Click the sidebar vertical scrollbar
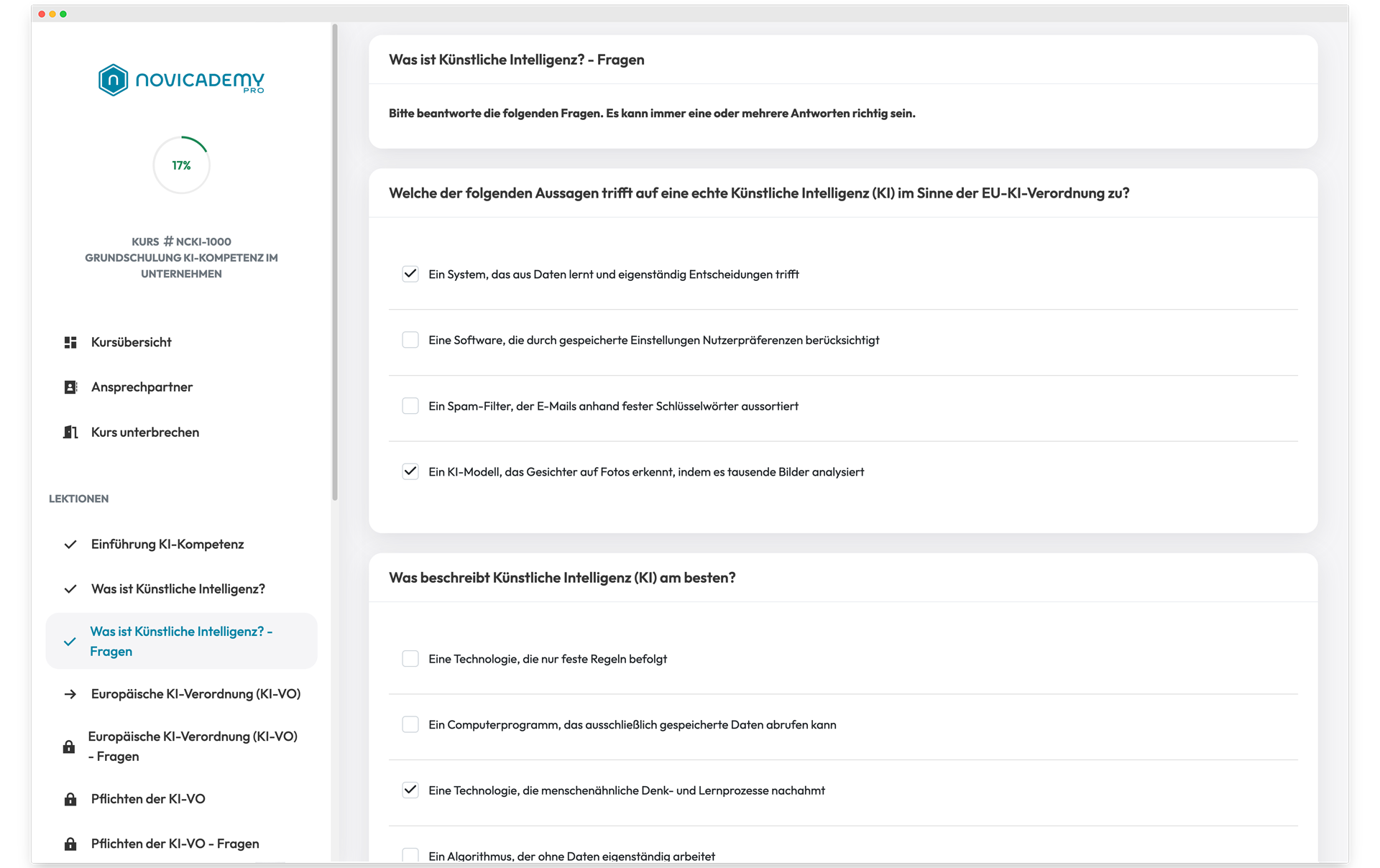Screen dimensions: 1380x868 [335, 262]
